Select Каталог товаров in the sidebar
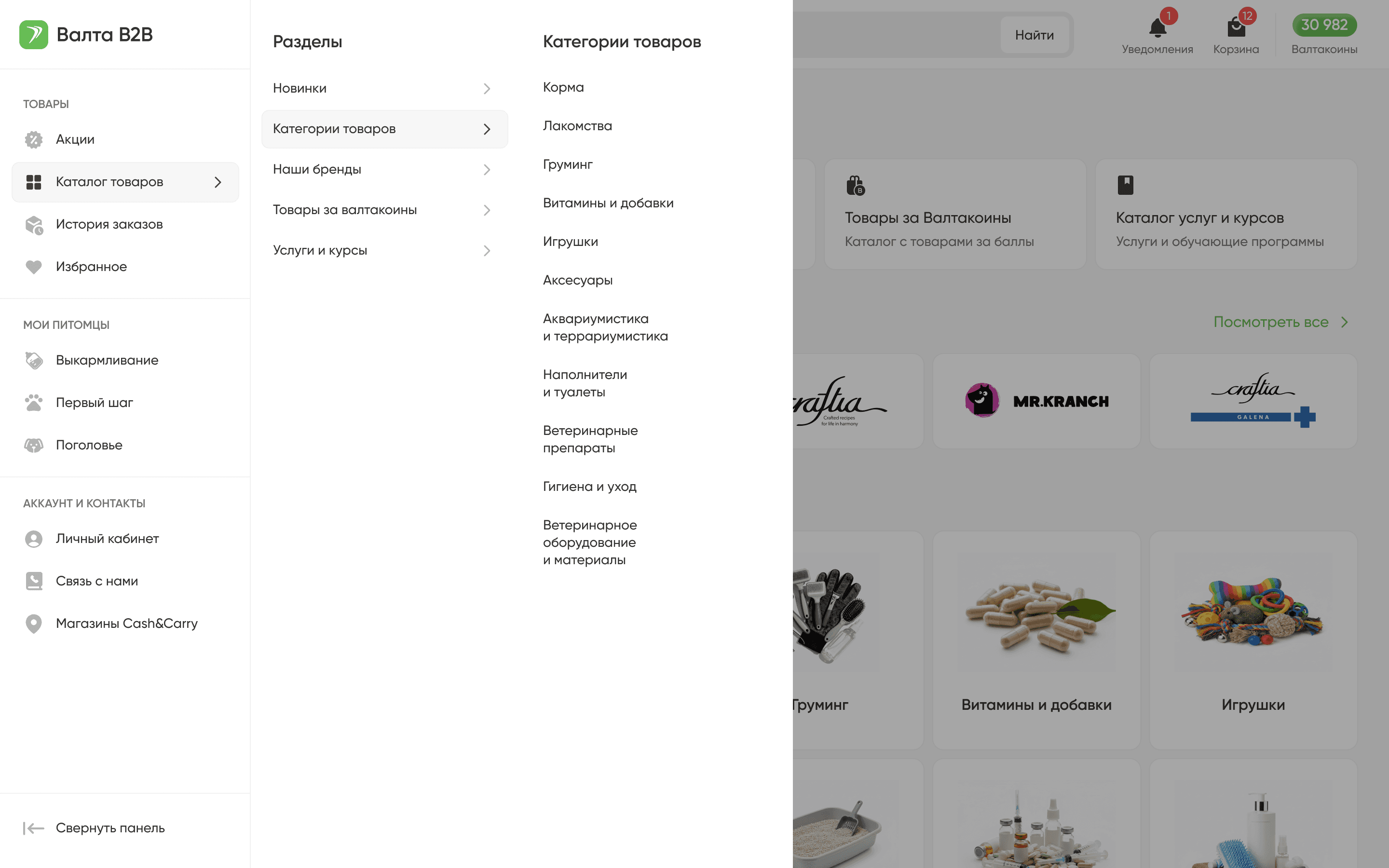Viewport: 1389px width, 868px height. (125, 182)
